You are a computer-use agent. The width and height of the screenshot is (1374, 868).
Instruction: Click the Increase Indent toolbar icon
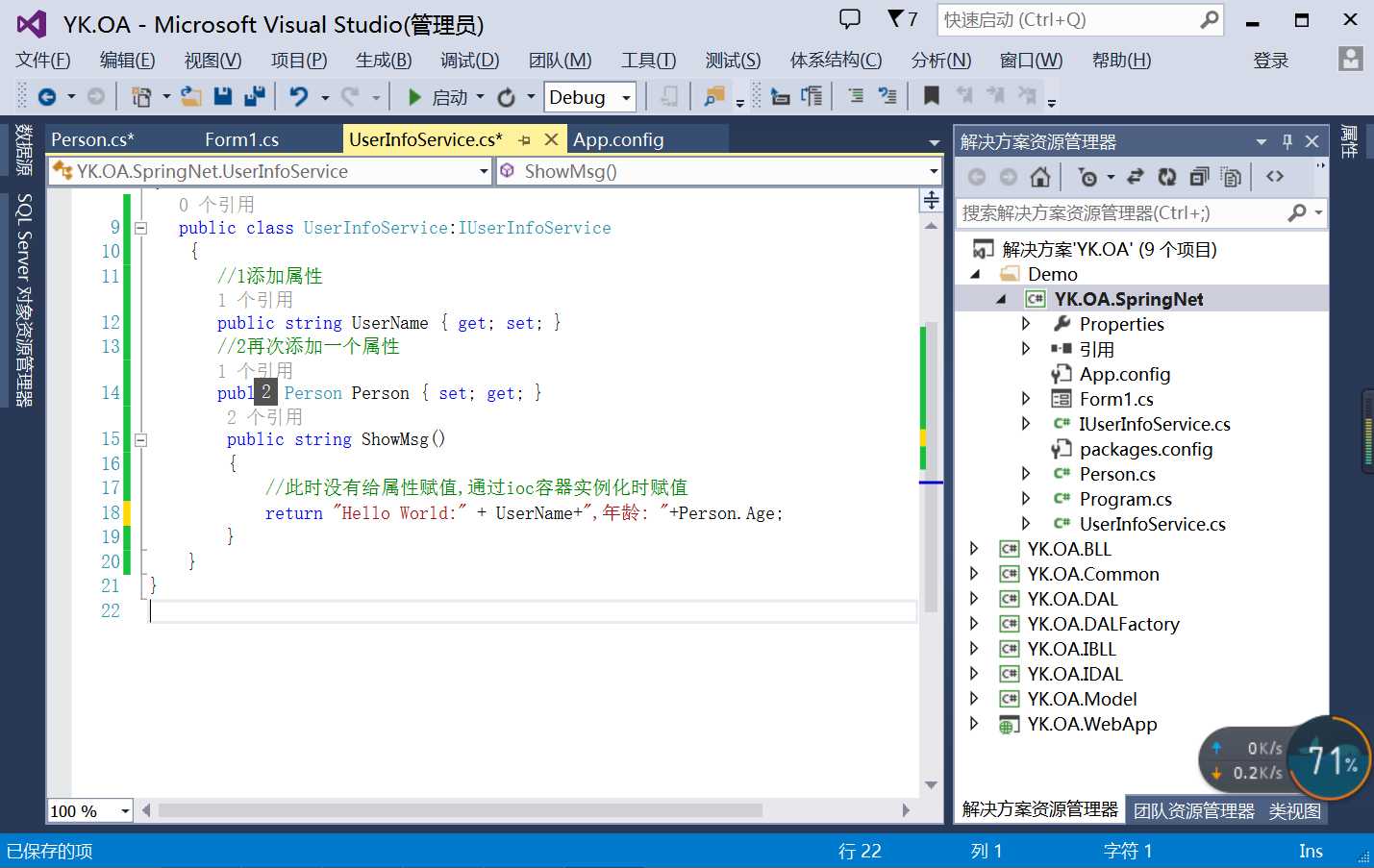tap(812, 96)
